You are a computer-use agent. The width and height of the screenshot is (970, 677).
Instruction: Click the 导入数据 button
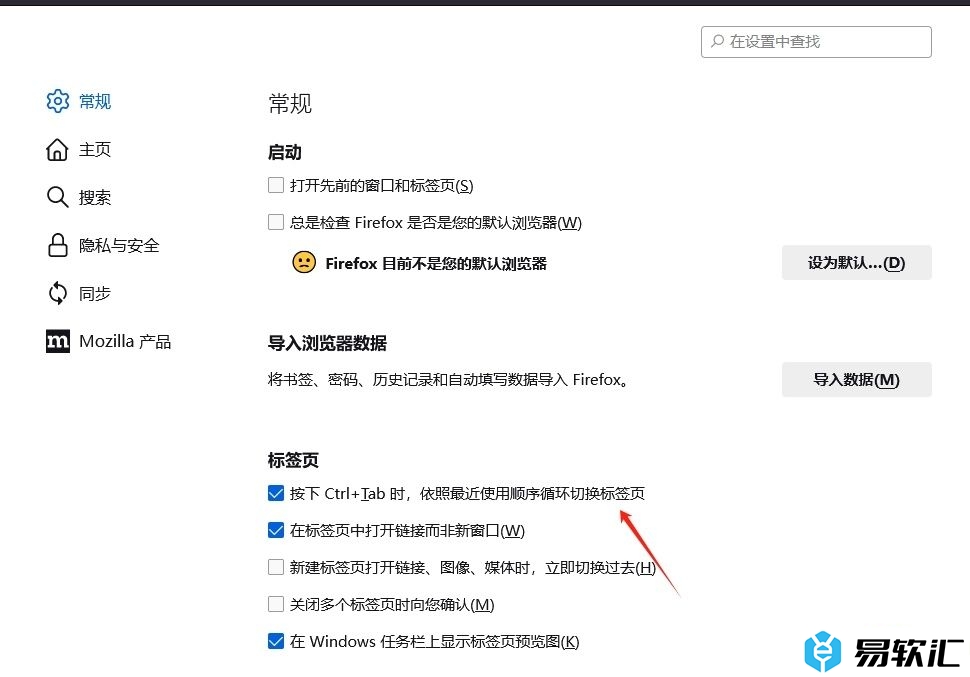pyautogui.click(x=856, y=379)
